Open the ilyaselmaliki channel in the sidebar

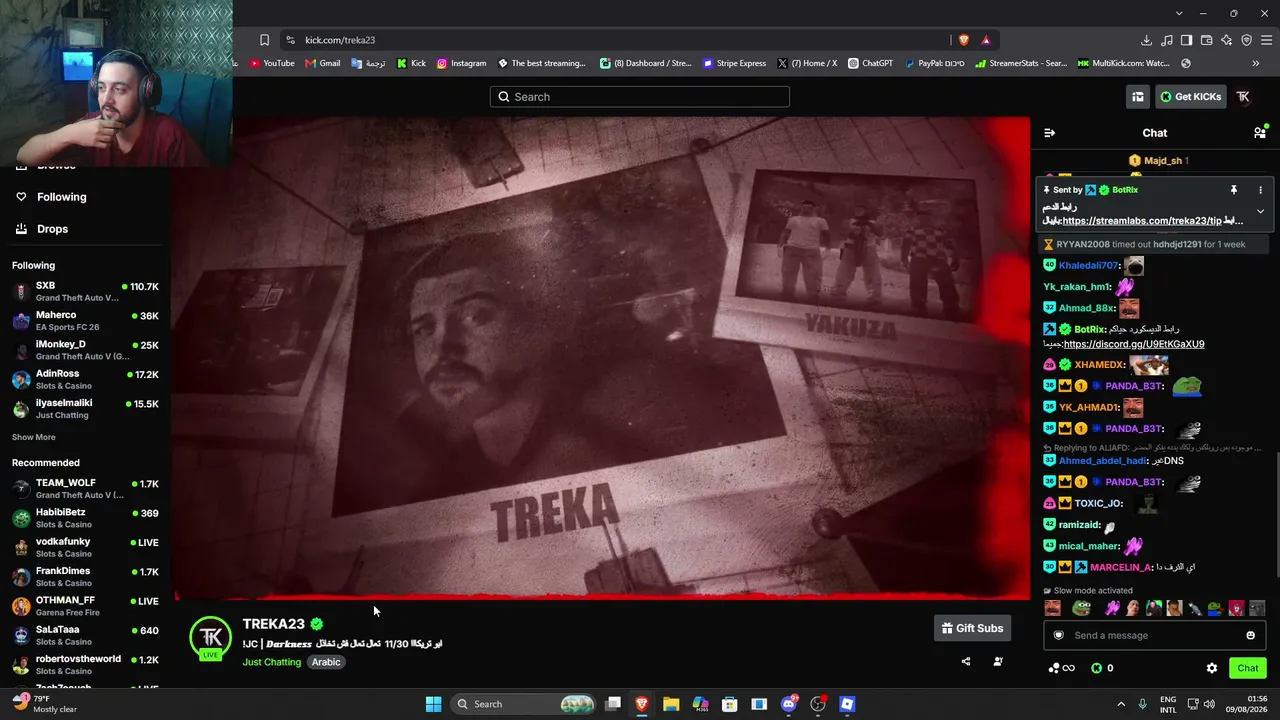coord(85,408)
